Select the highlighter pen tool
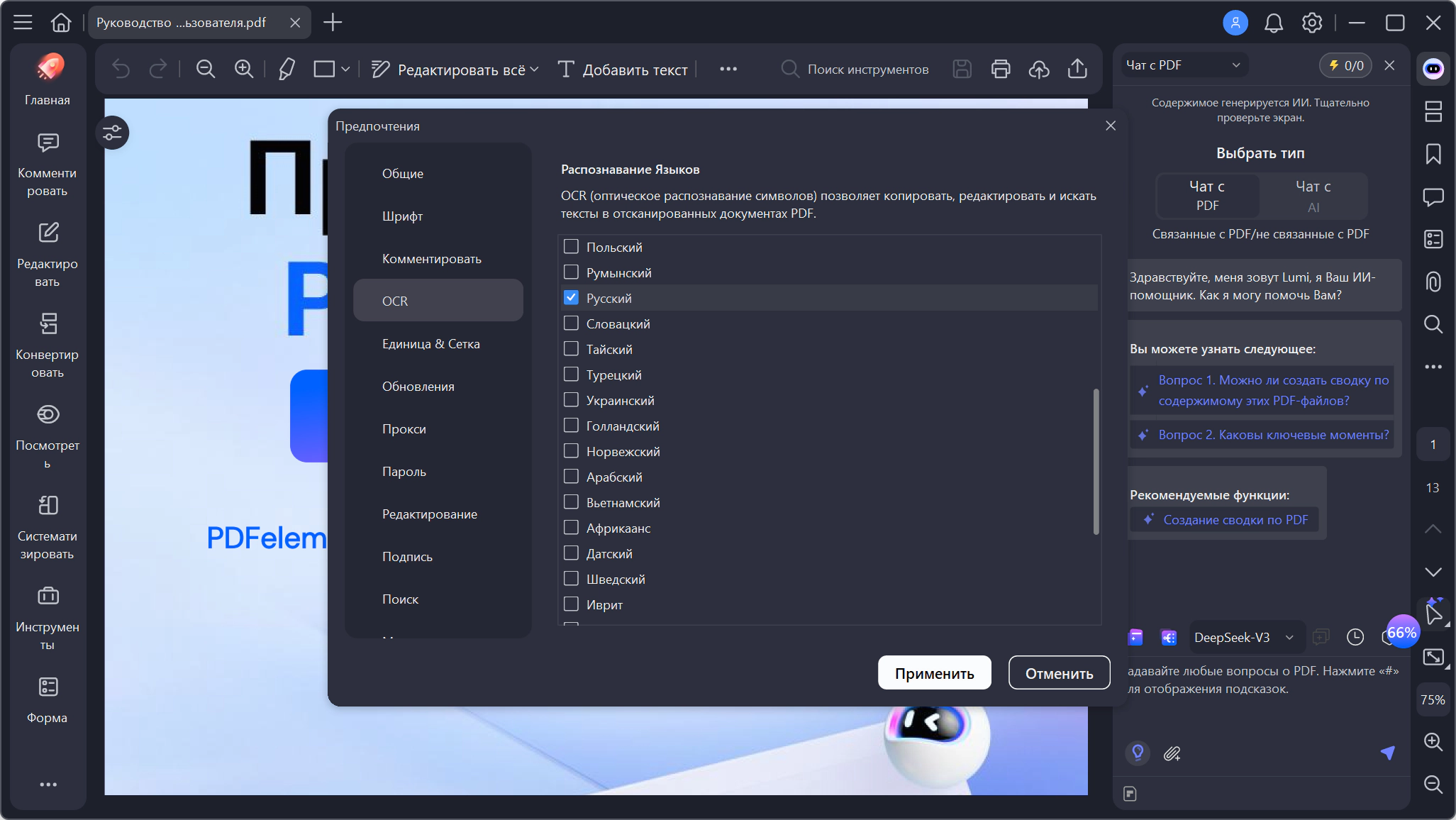This screenshot has width=1456, height=820. tap(287, 69)
